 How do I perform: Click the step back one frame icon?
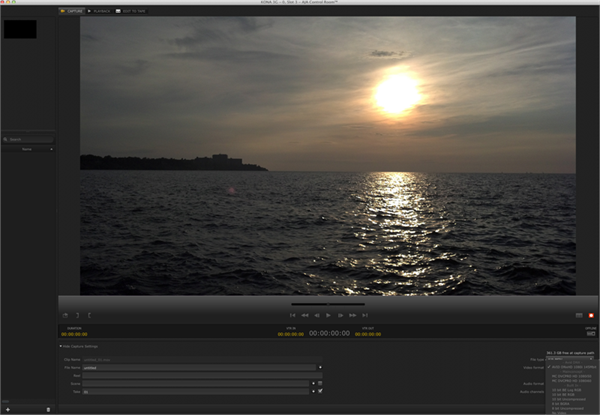pyautogui.click(x=316, y=315)
